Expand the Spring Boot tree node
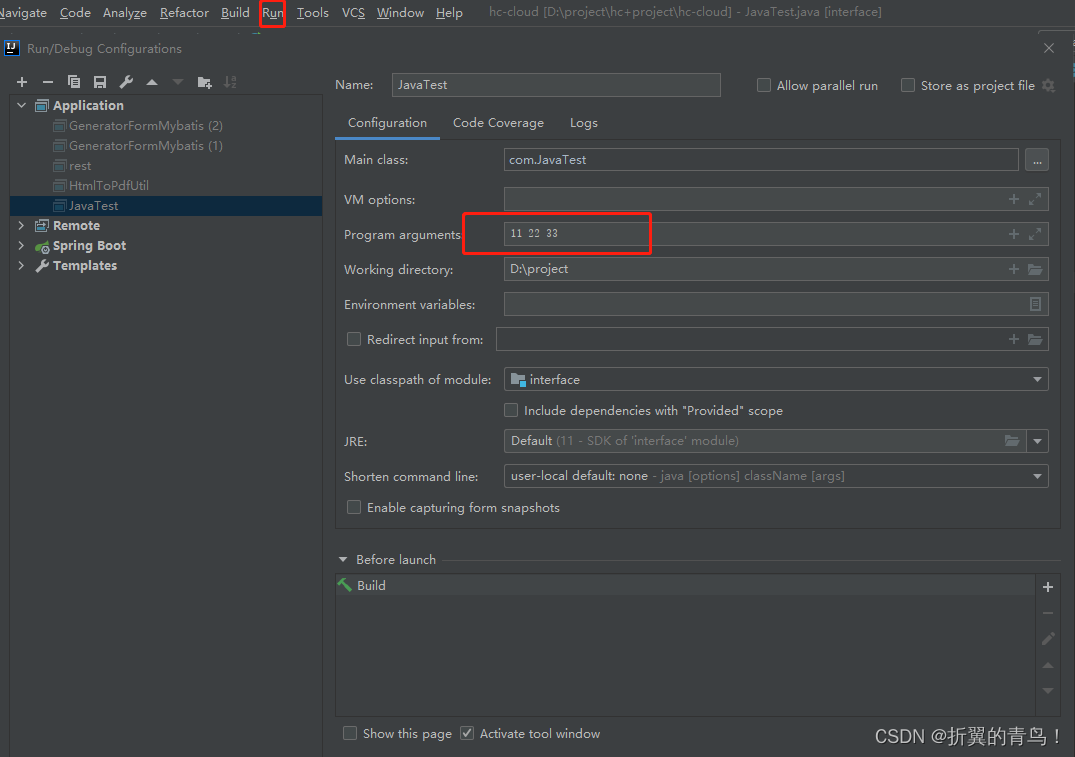The height and width of the screenshot is (757, 1075). click(x=21, y=245)
